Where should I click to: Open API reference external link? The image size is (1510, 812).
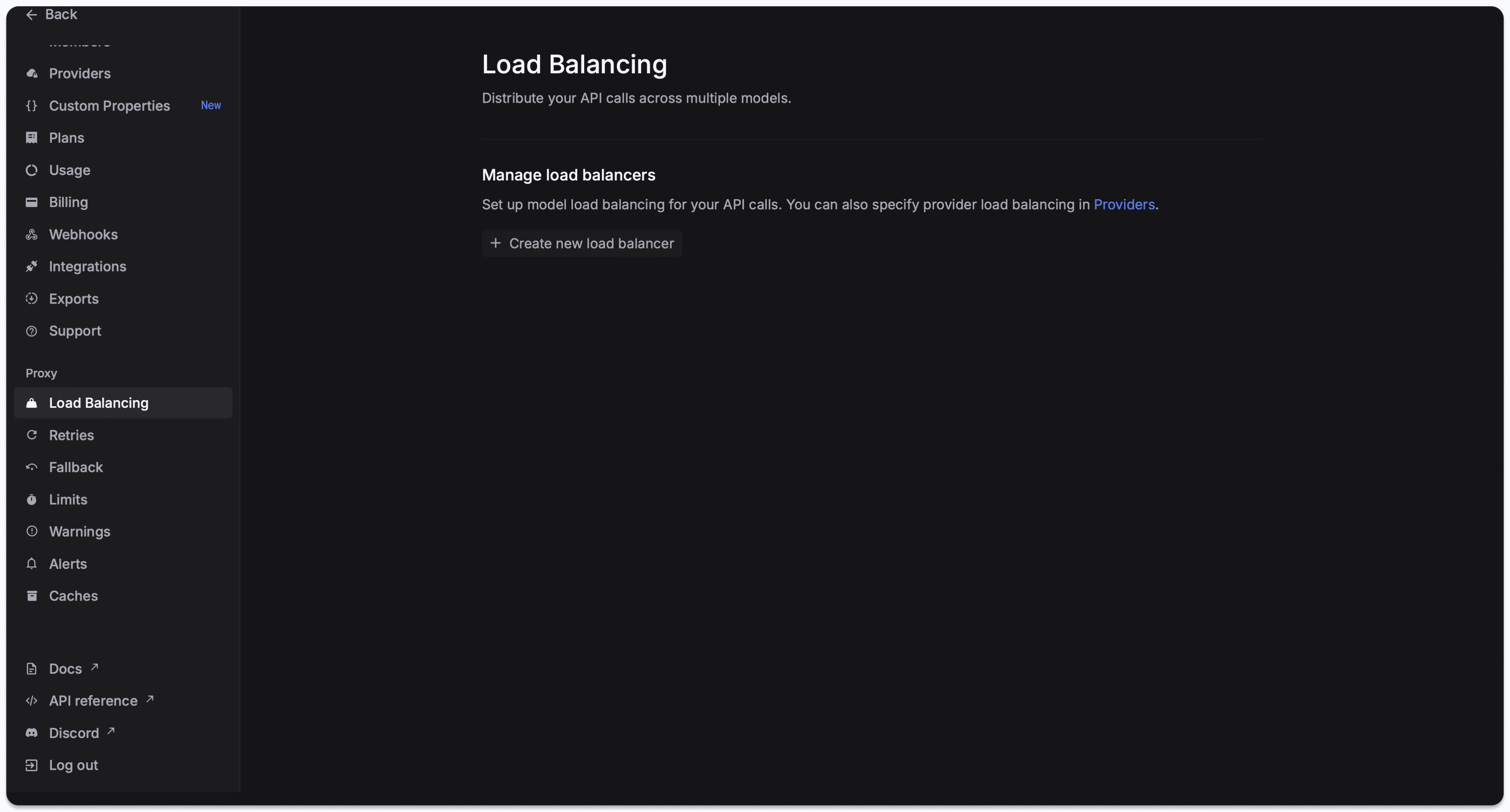pos(123,701)
